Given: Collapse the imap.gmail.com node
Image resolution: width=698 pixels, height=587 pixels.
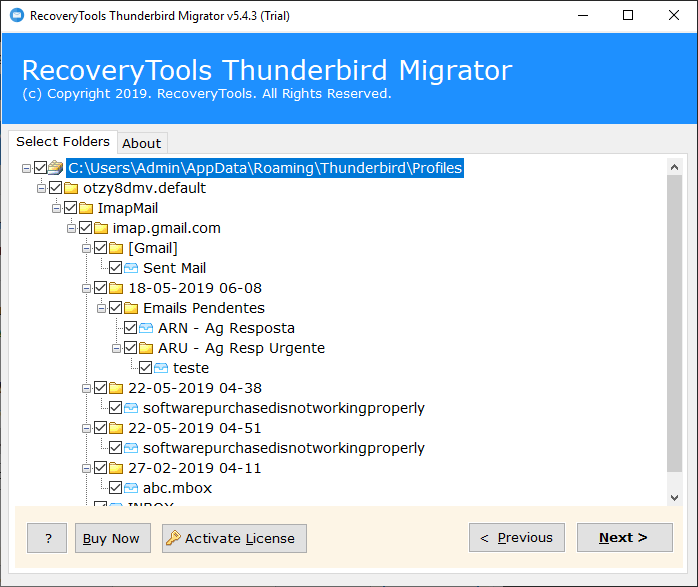Looking at the screenshot, I should [71, 228].
